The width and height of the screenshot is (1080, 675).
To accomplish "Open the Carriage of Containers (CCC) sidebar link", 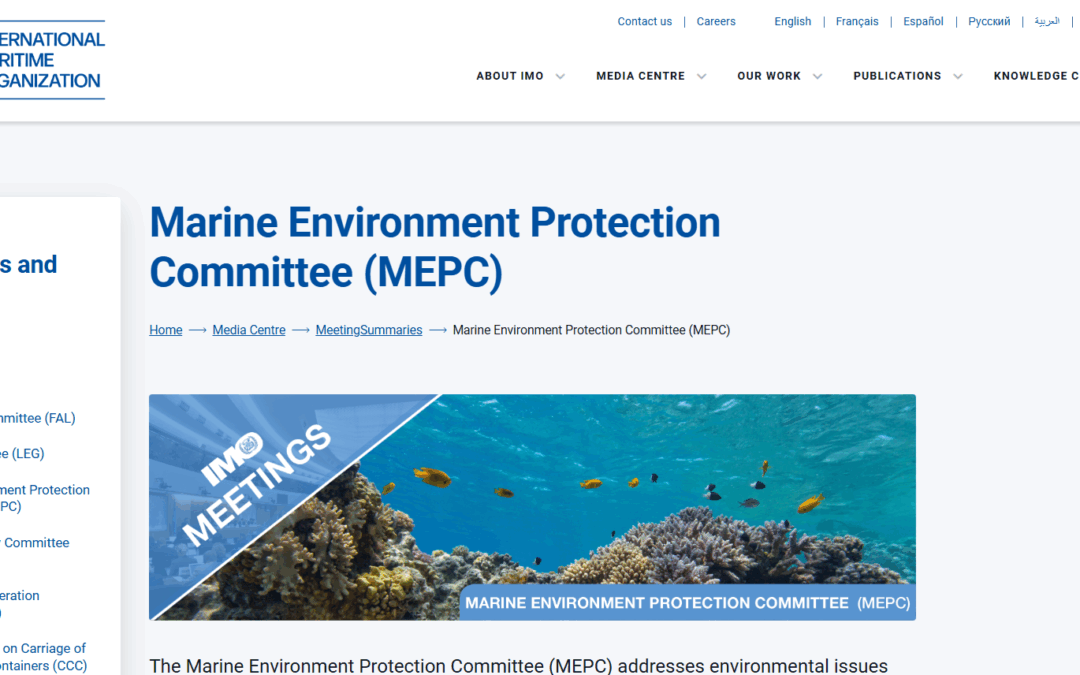I will pyautogui.click(x=43, y=657).
